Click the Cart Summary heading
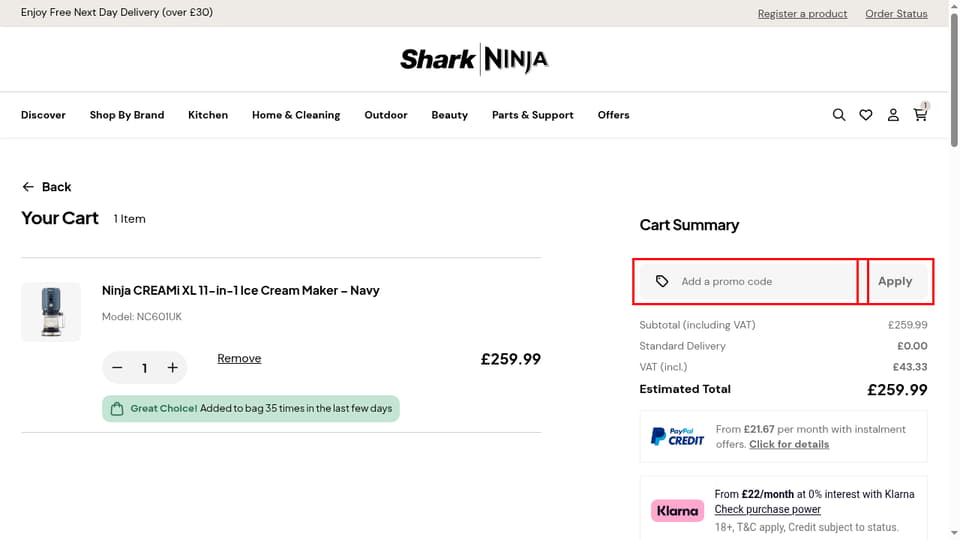This screenshot has height=540, width=960. click(689, 225)
